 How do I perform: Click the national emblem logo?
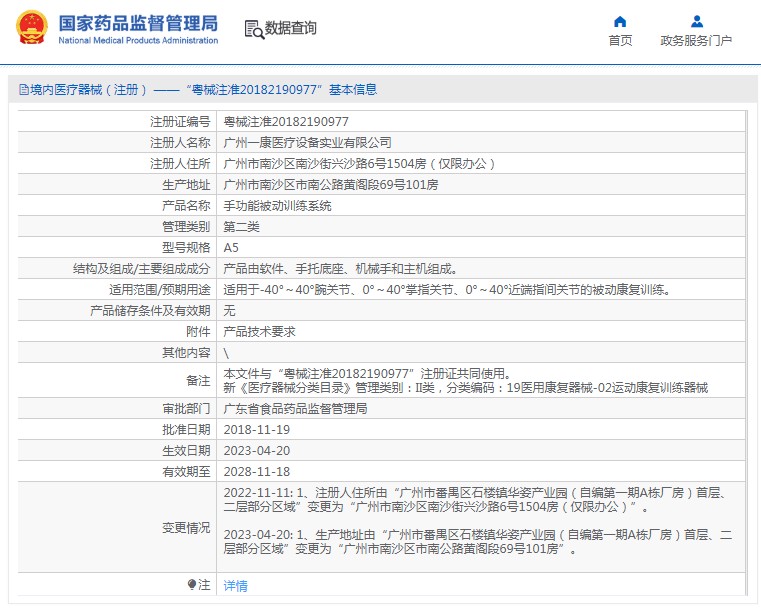point(32,28)
